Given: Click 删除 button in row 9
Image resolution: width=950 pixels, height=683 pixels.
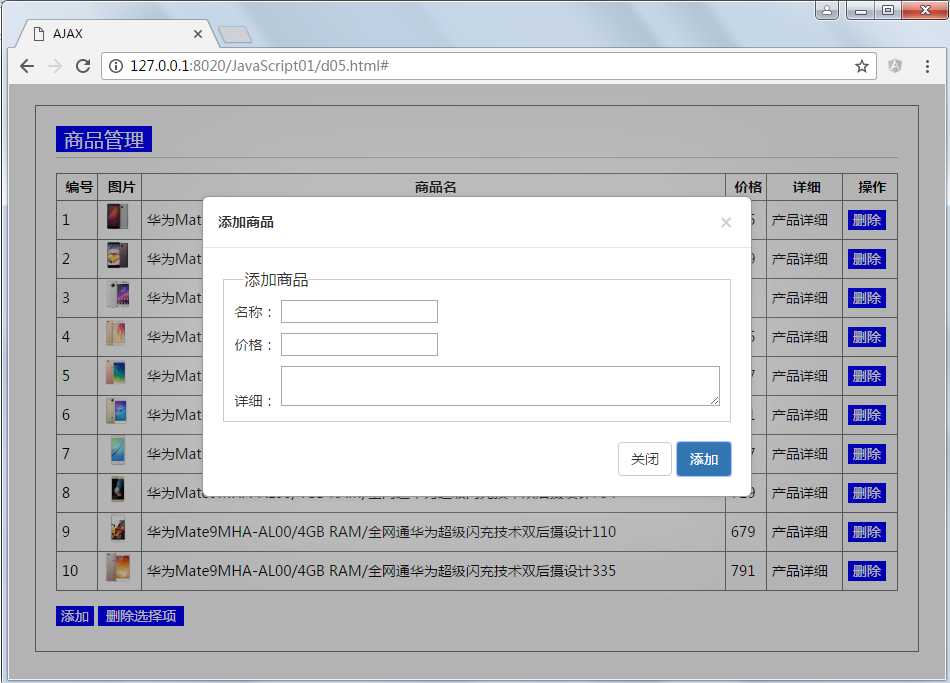Looking at the screenshot, I should (x=866, y=532).
